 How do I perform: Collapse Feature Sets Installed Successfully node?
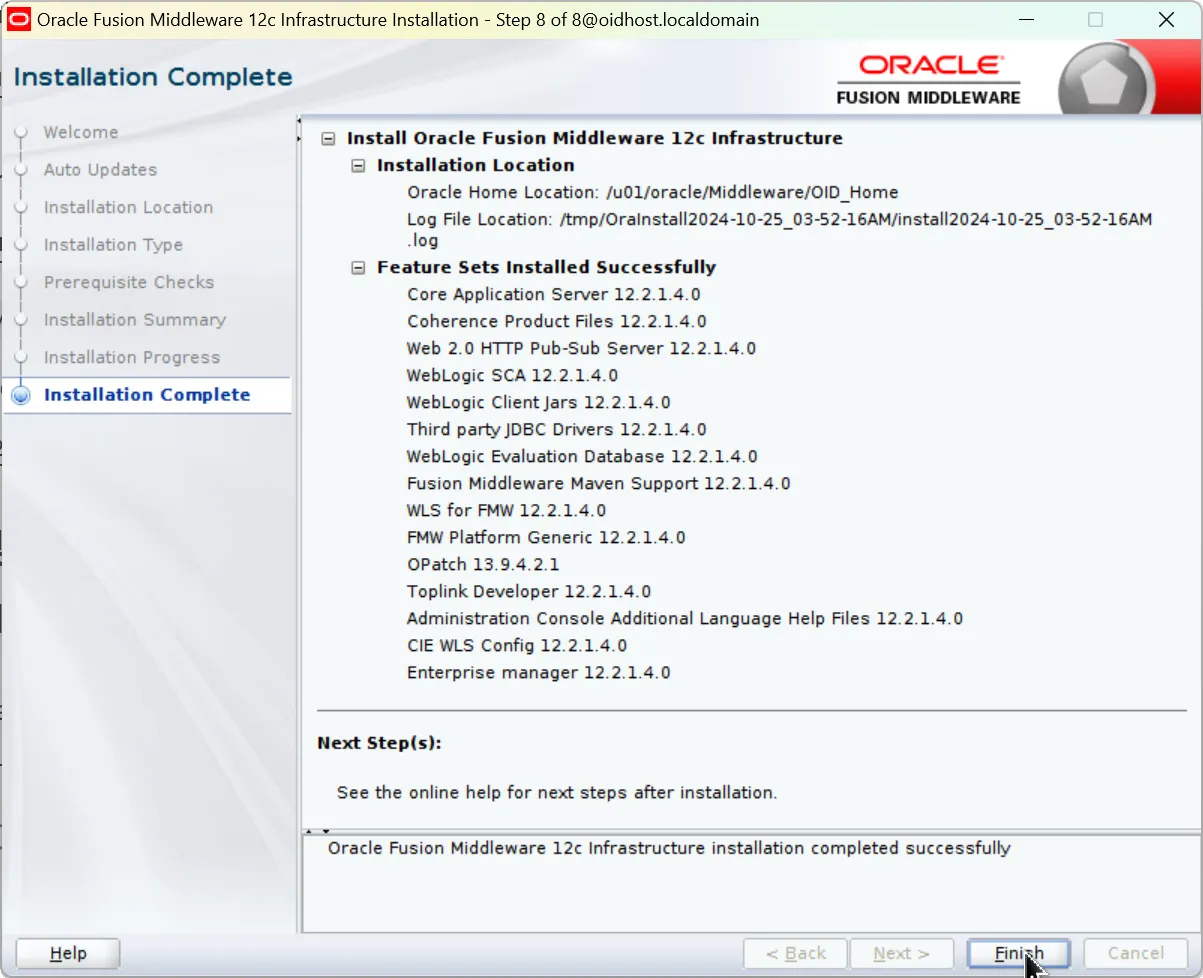(358, 268)
